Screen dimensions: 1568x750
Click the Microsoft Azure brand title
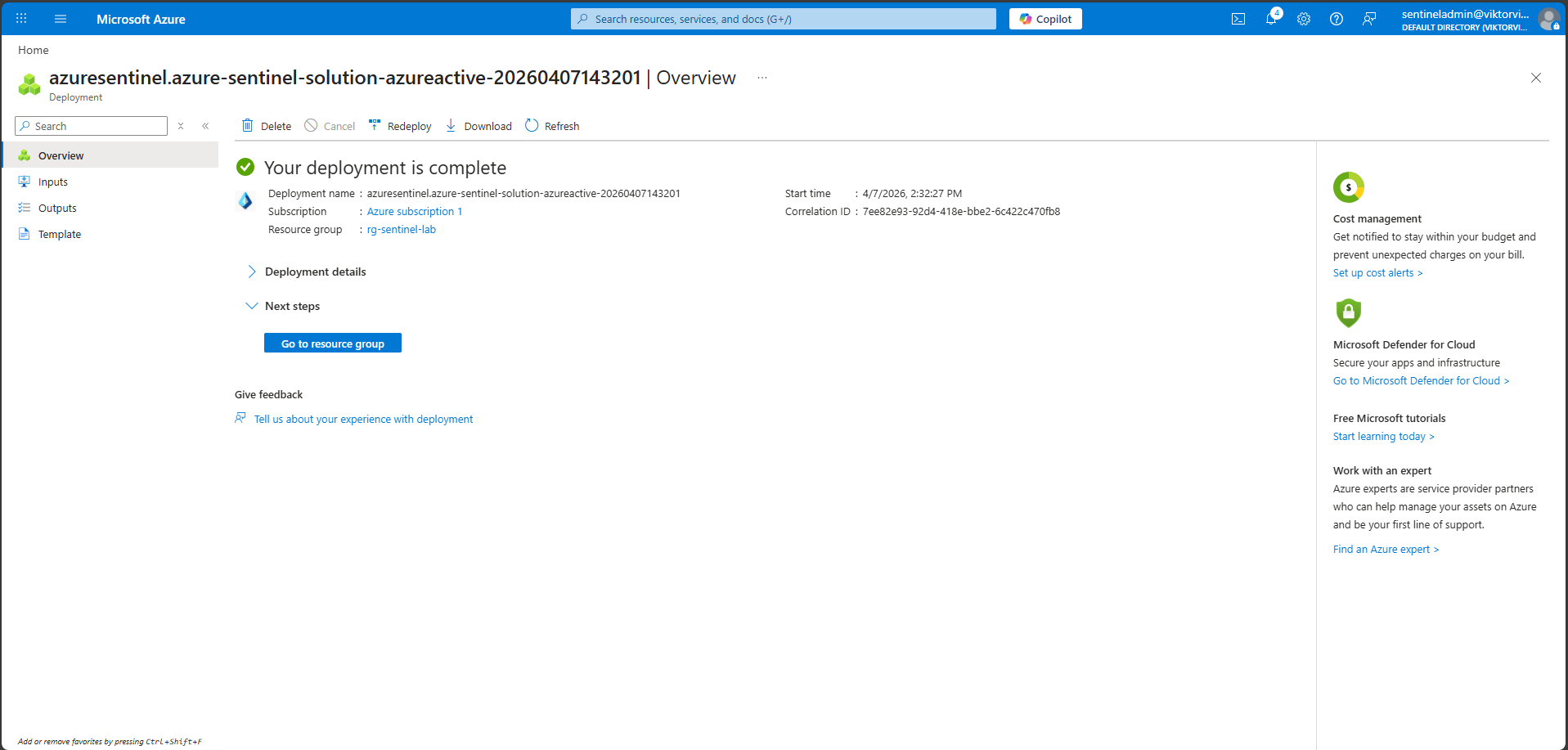click(x=141, y=19)
